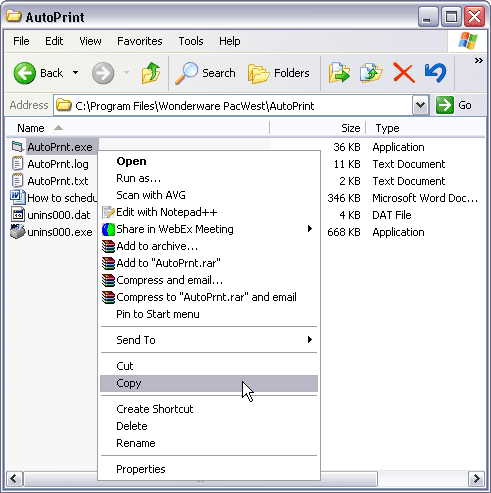The width and height of the screenshot is (491, 493).
Task: Maximize the AutoPrint window
Action: (451, 17)
